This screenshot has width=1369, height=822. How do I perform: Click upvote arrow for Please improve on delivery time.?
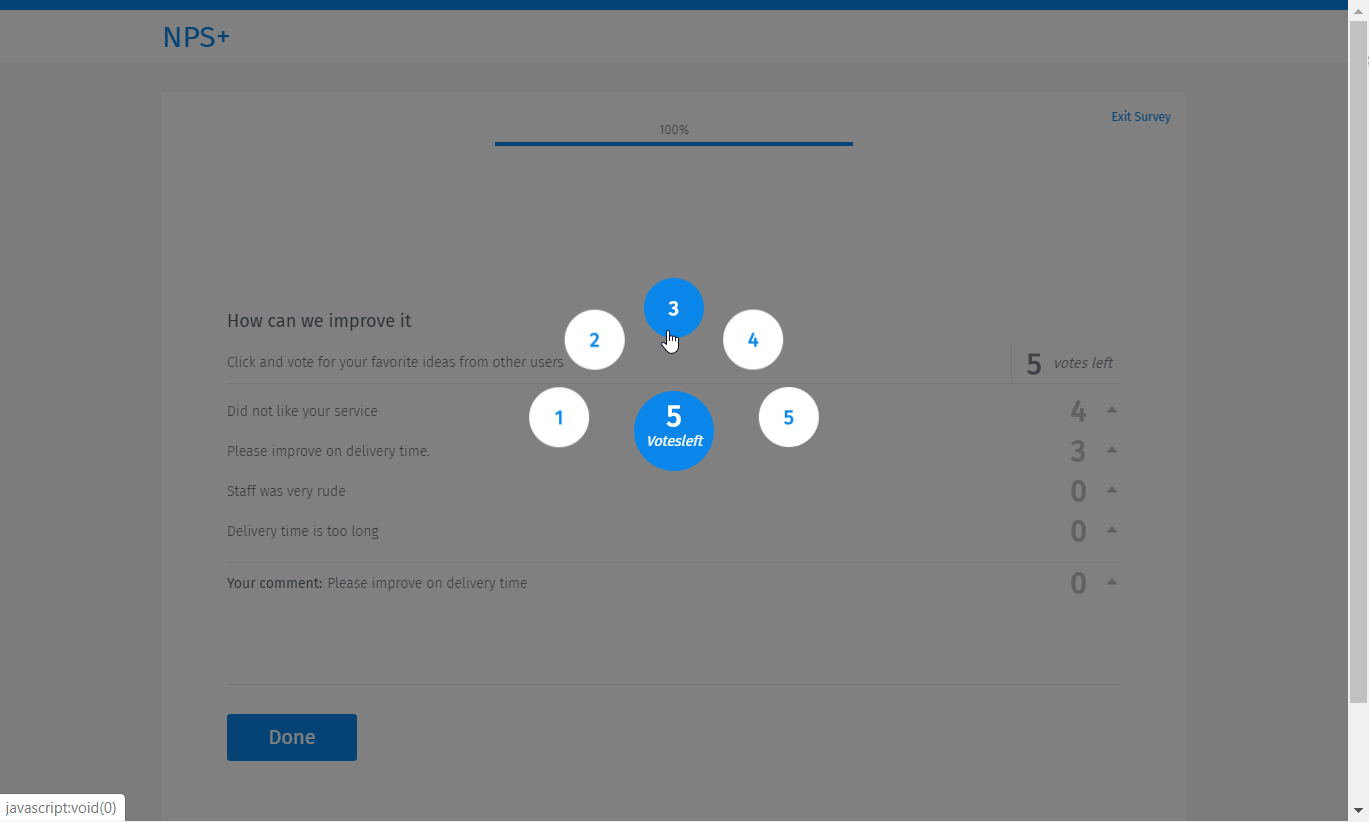pyautogui.click(x=1110, y=450)
